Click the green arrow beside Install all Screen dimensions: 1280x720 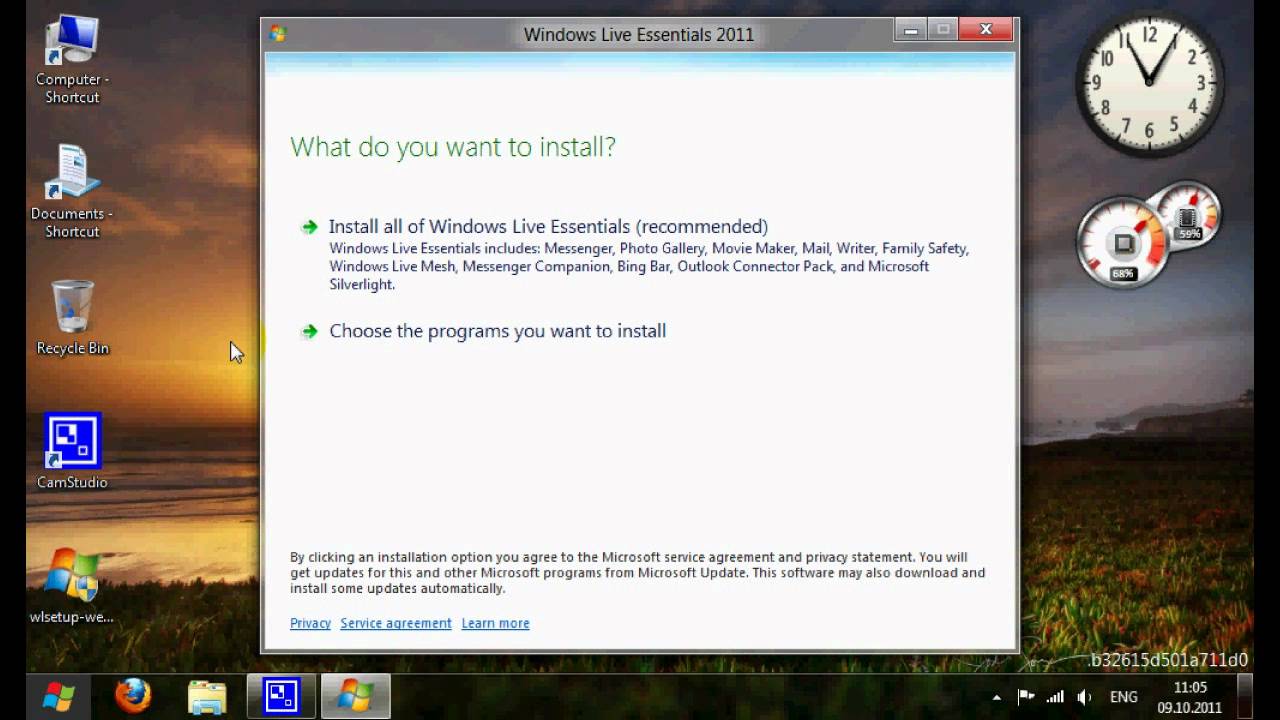(x=309, y=227)
